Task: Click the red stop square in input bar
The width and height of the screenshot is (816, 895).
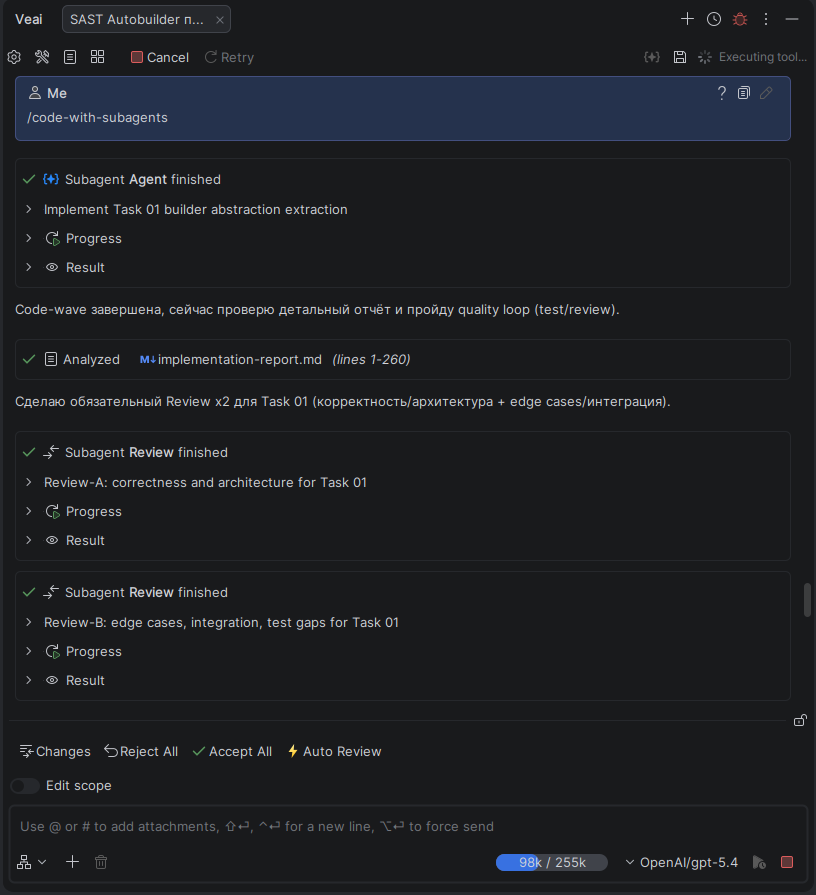Action: (x=787, y=862)
